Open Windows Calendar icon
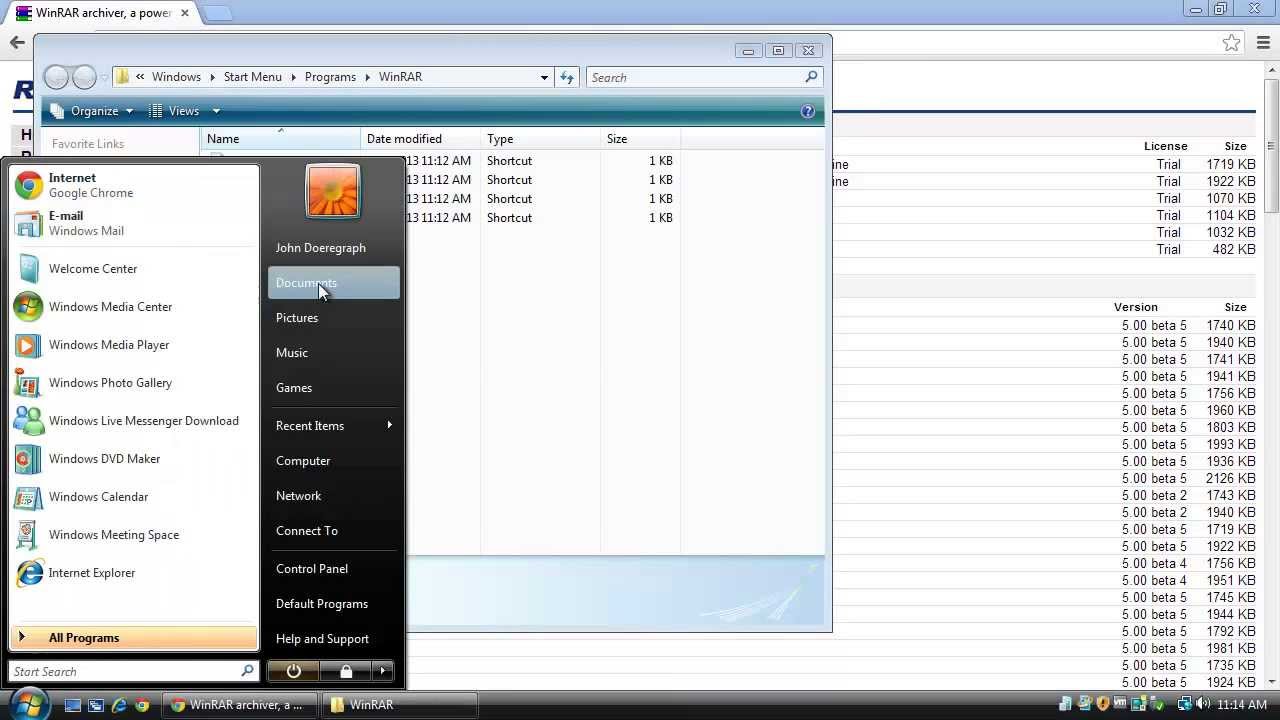 point(29,497)
